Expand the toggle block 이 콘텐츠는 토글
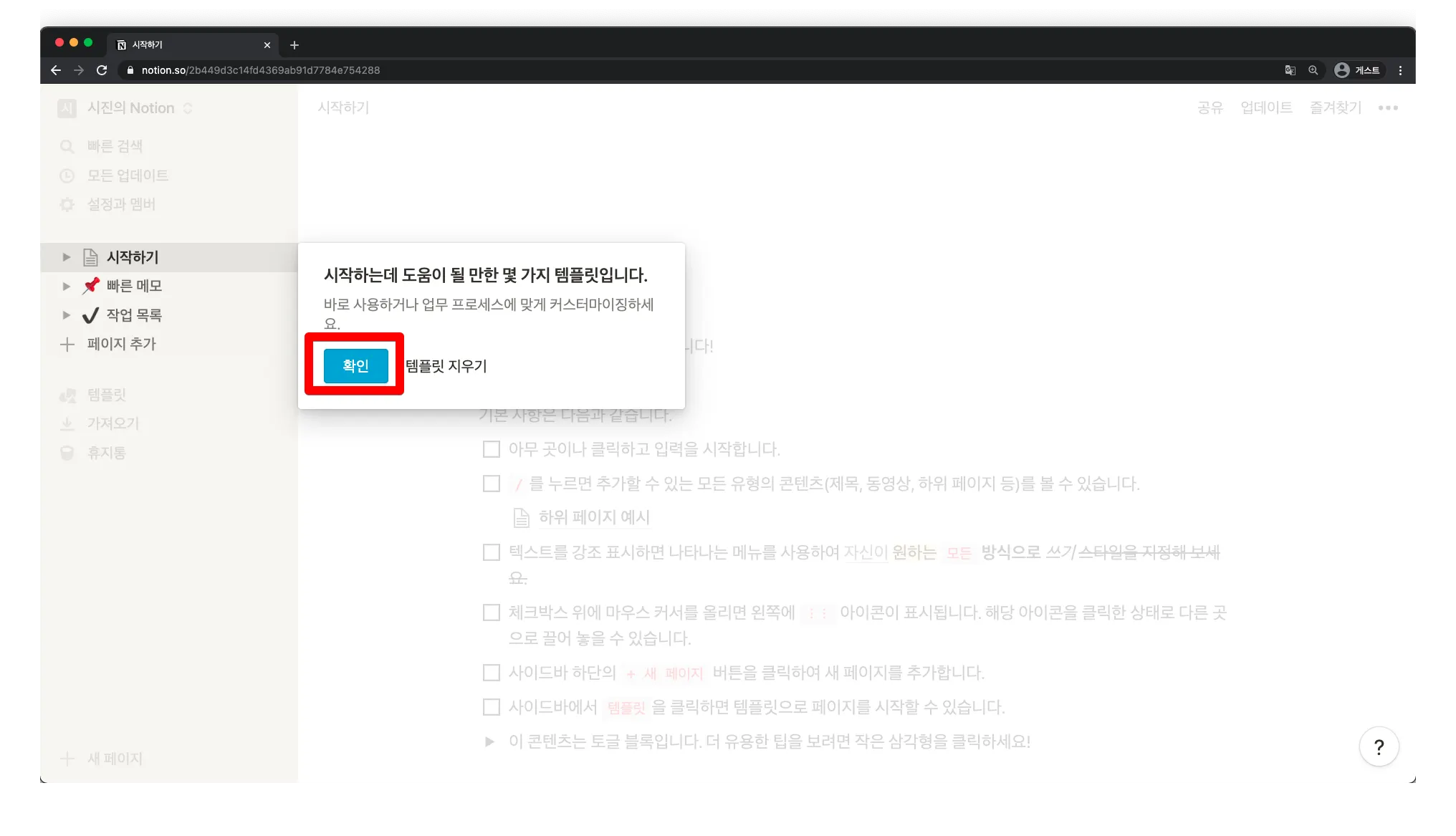Image resolution: width=1456 pixels, height=836 pixels. pyautogui.click(x=489, y=741)
